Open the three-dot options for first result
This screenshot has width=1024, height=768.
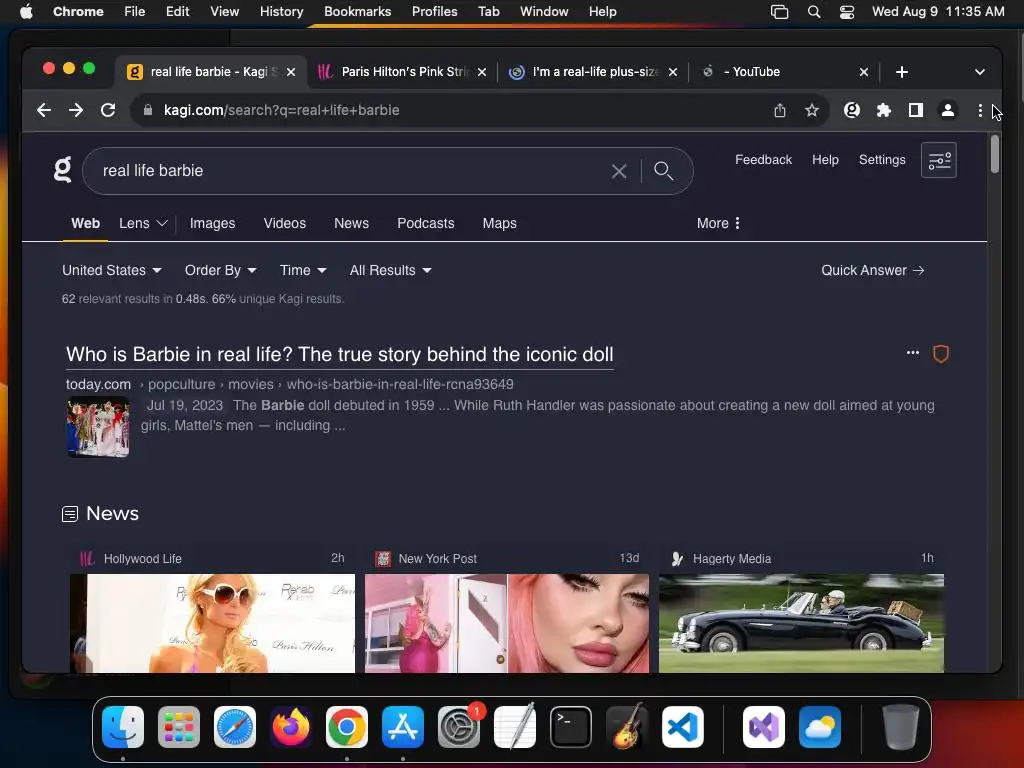912,353
